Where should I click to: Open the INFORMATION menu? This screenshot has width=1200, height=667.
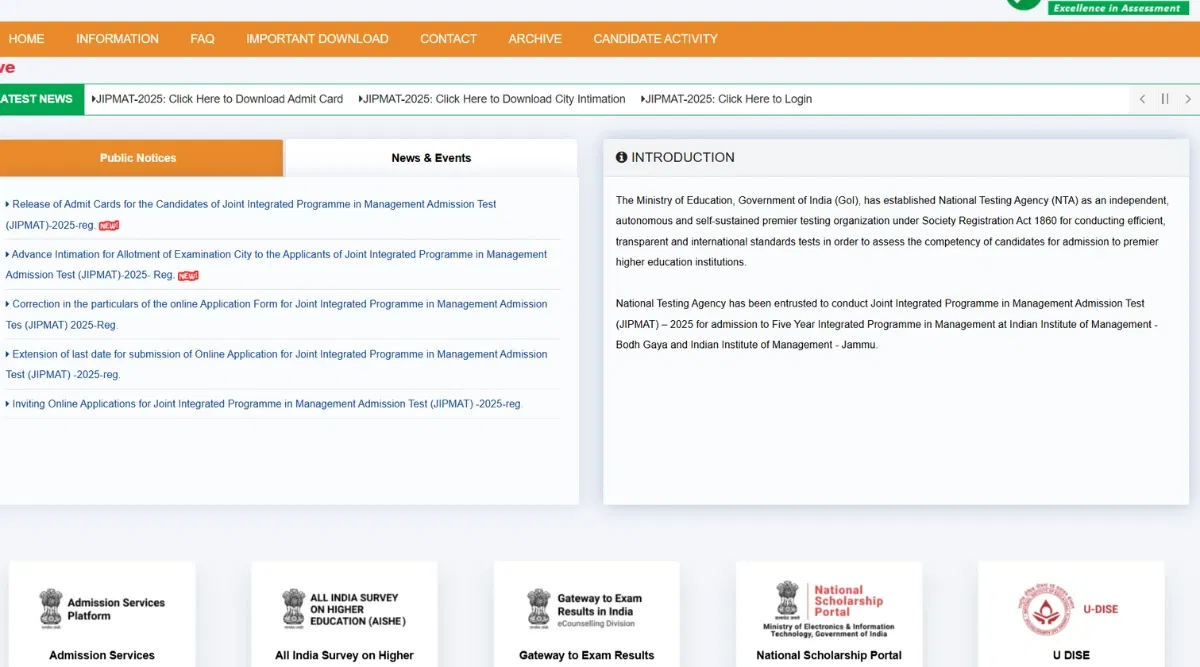pyautogui.click(x=117, y=39)
